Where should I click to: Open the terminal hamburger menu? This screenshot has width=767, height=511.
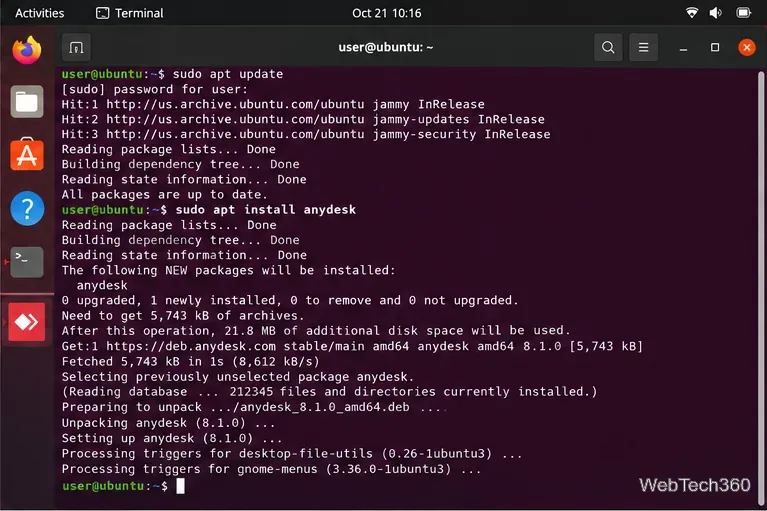643,47
